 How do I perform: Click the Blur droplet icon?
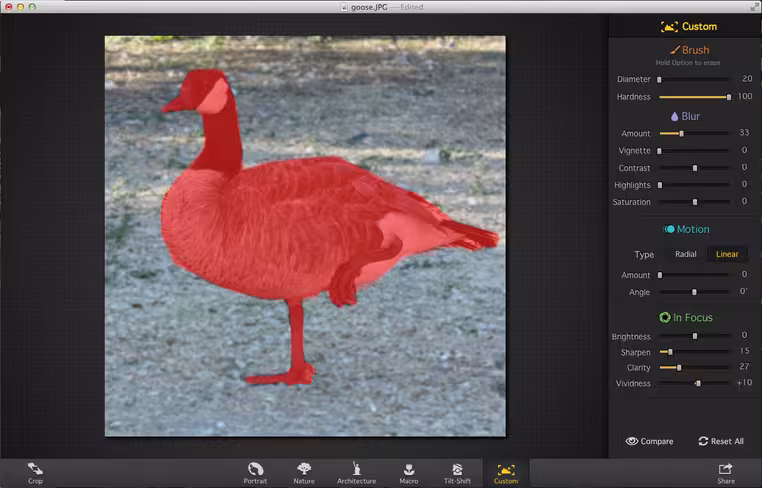click(x=674, y=116)
